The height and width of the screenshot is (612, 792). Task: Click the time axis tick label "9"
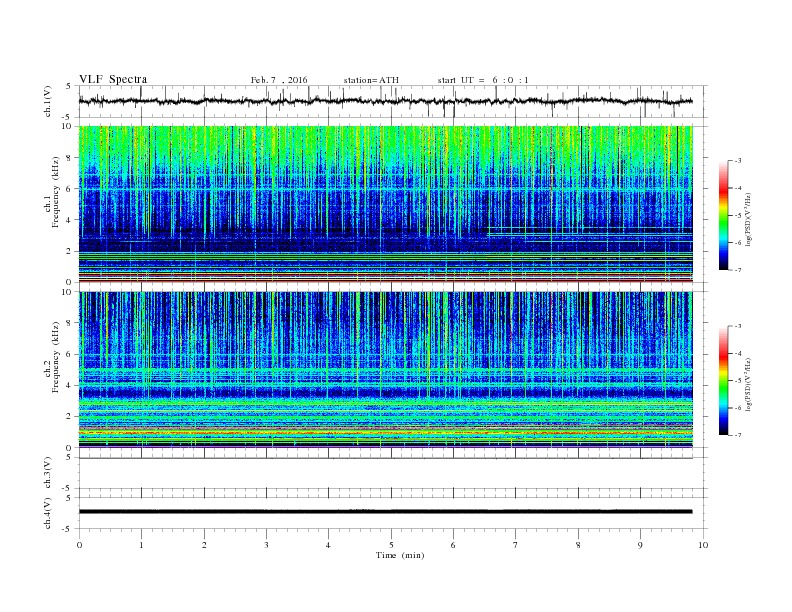coord(640,545)
